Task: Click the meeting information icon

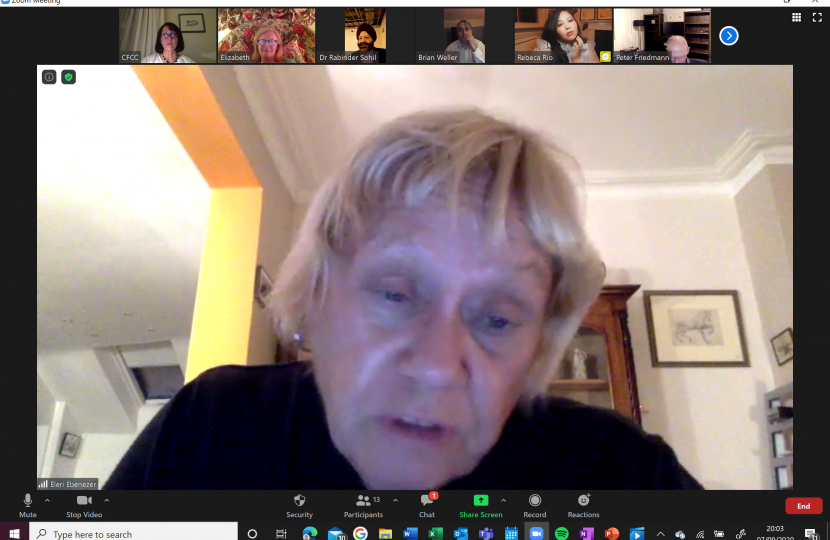Action: pyautogui.click(x=49, y=77)
